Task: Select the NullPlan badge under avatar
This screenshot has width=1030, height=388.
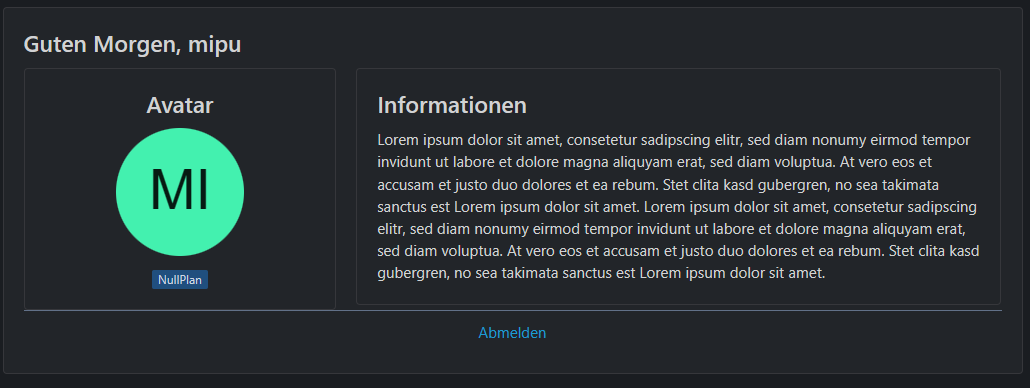Action: [180, 280]
